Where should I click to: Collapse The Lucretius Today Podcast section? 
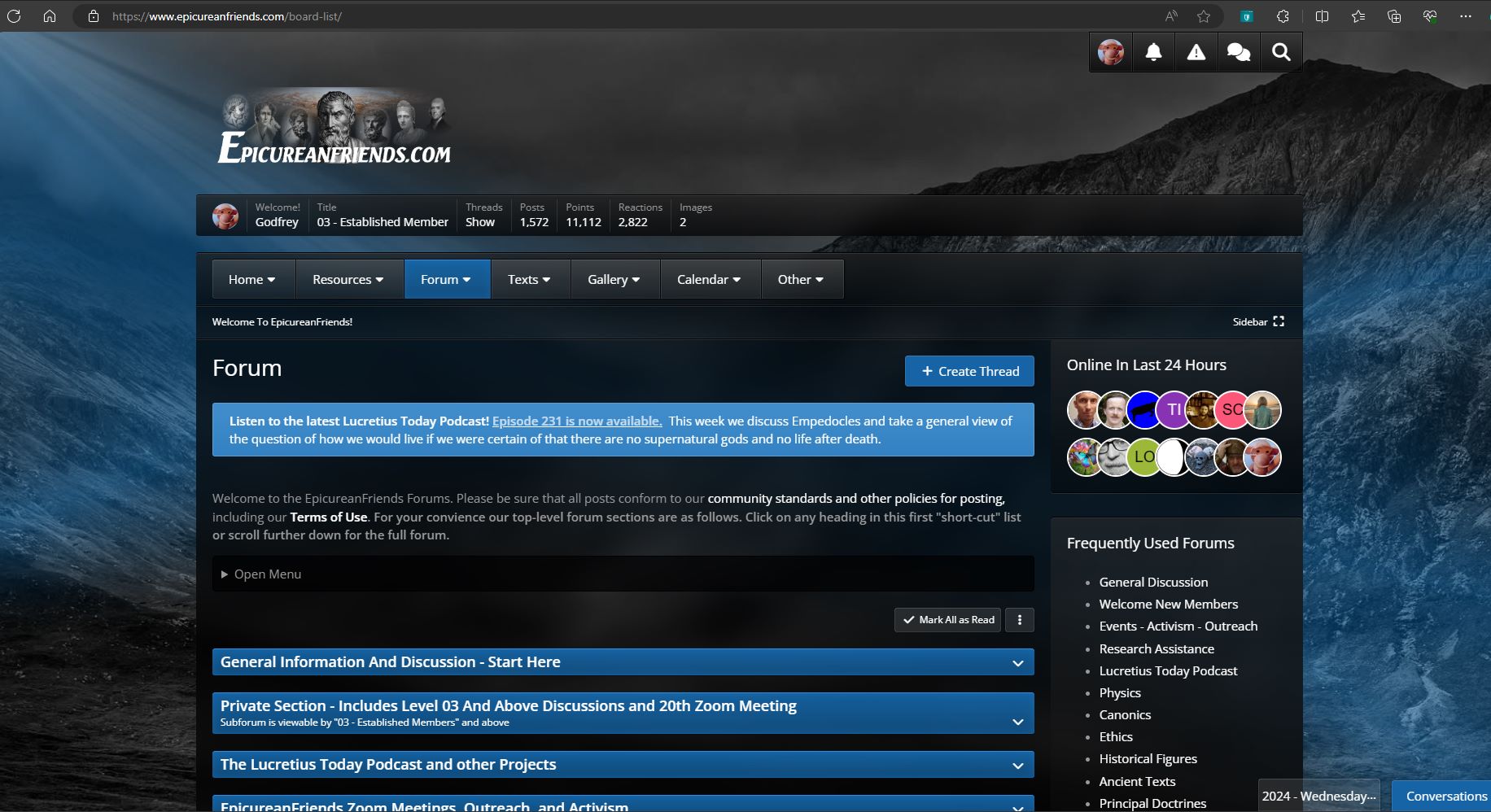[x=1017, y=766]
